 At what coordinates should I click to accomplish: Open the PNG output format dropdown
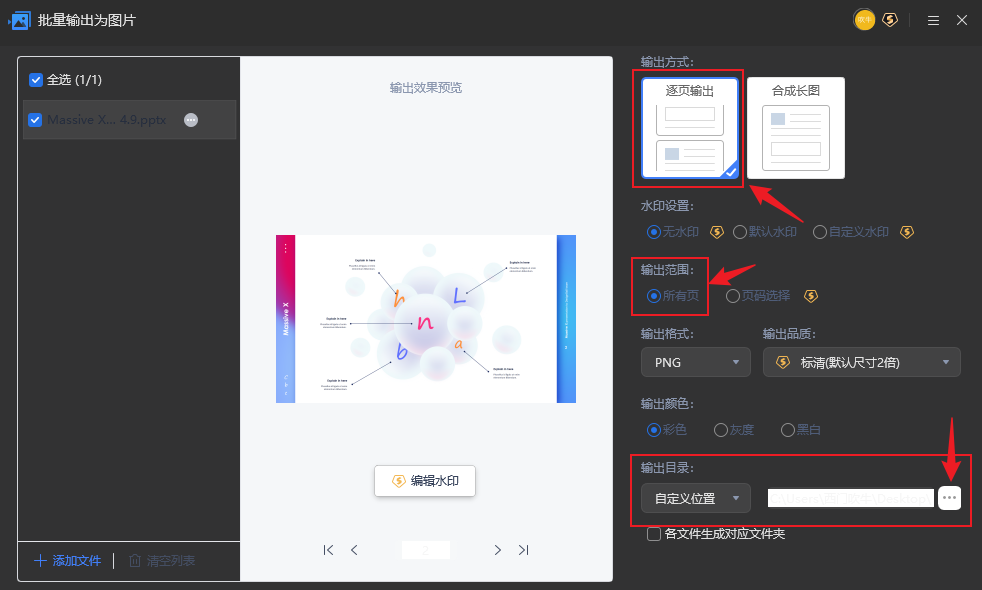[695, 362]
